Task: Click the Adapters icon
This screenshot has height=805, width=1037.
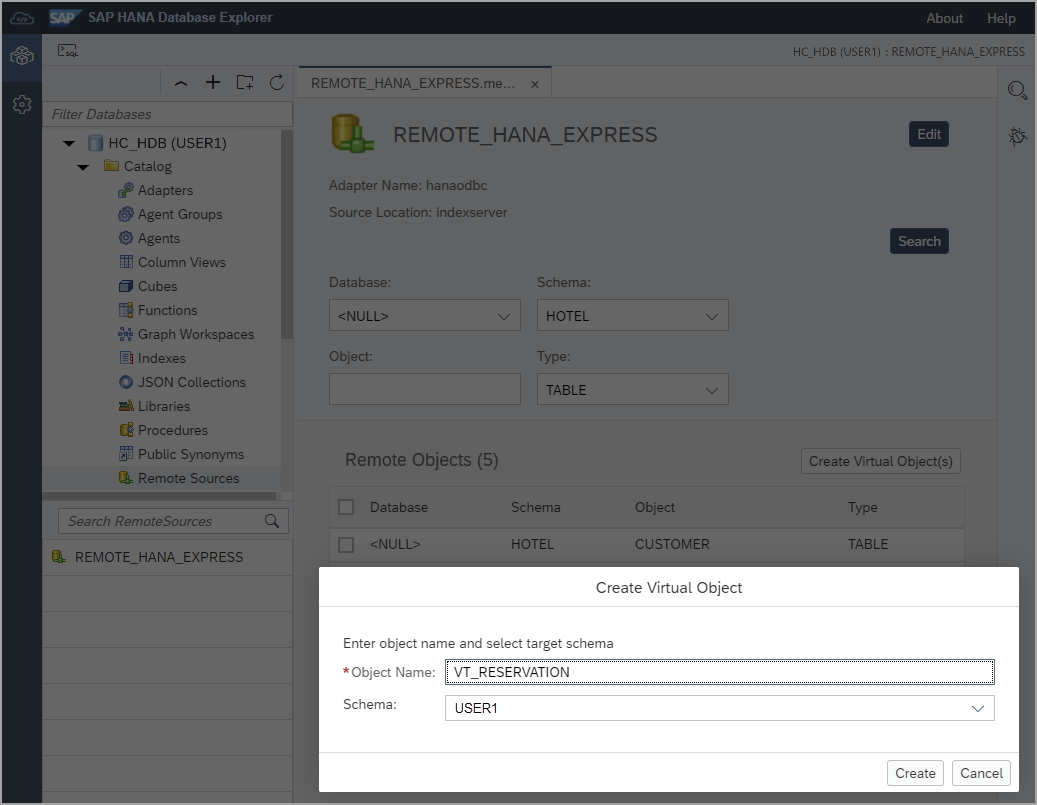Action: 126,191
